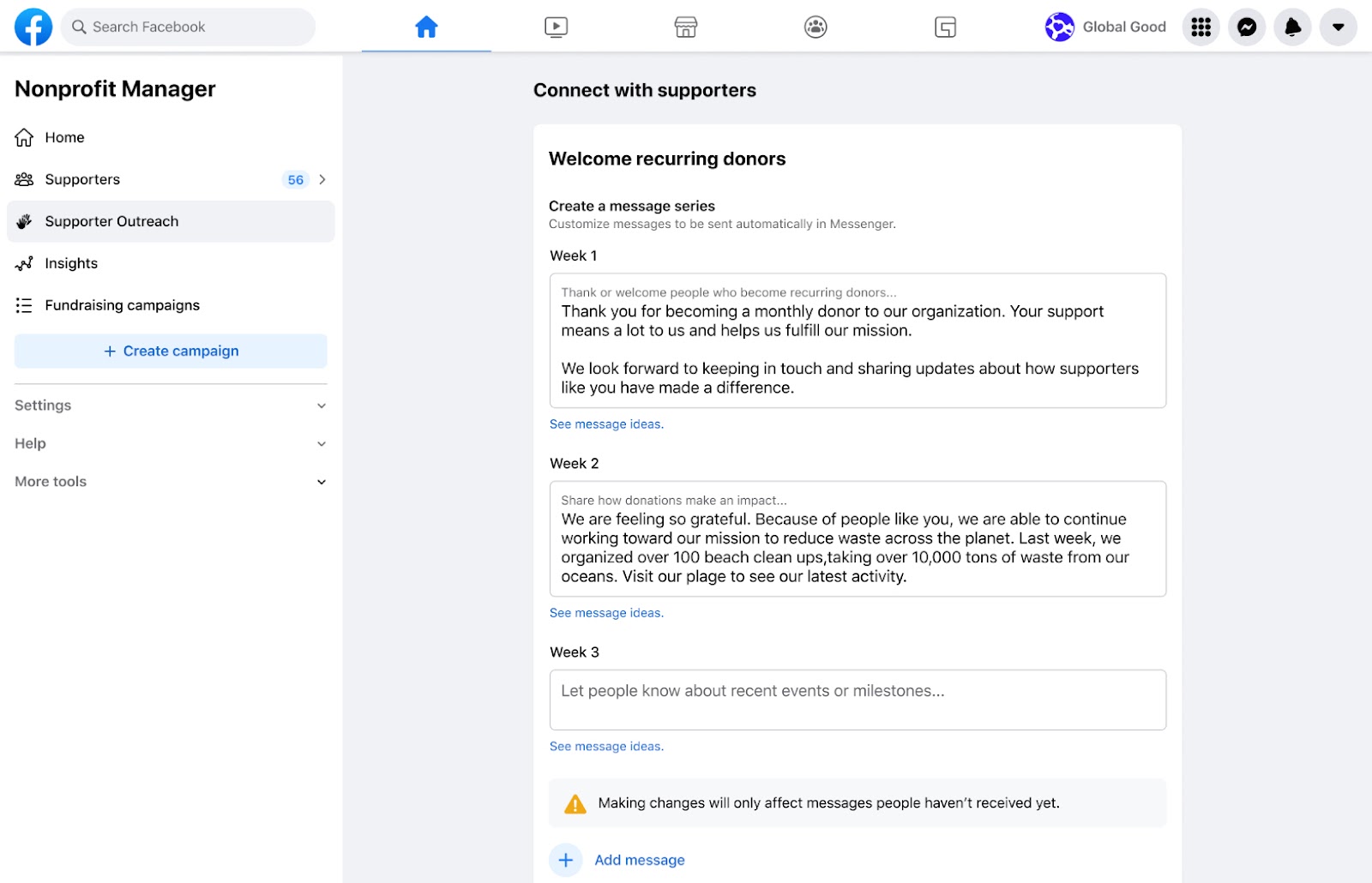Open the account dropdown arrow
Screen dimensions: 1372x883
click(x=1338, y=27)
